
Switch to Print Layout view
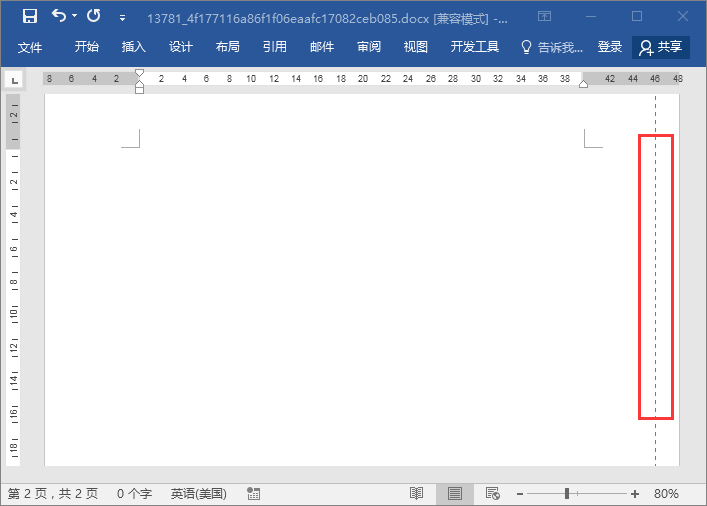[x=454, y=494]
